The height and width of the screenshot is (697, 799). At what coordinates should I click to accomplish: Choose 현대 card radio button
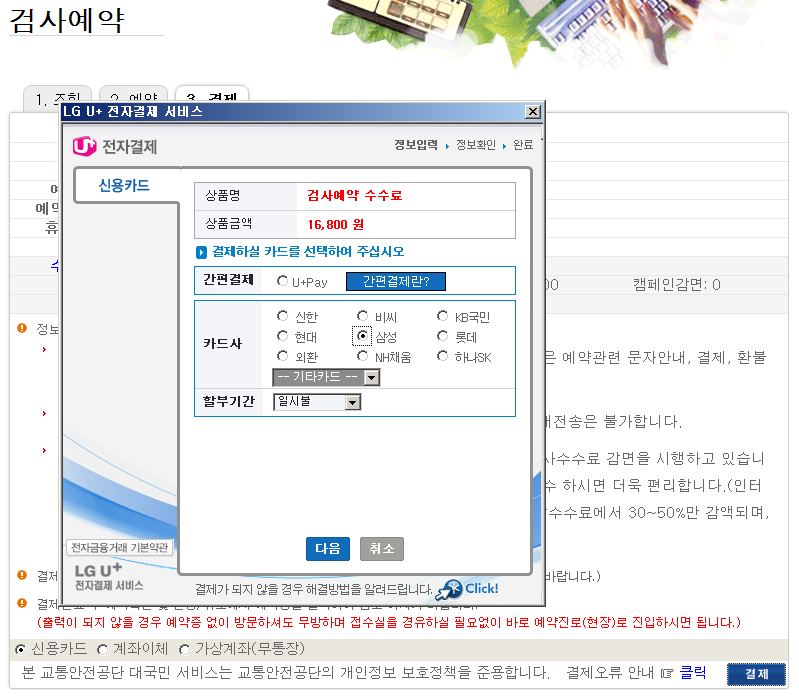(x=282, y=336)
